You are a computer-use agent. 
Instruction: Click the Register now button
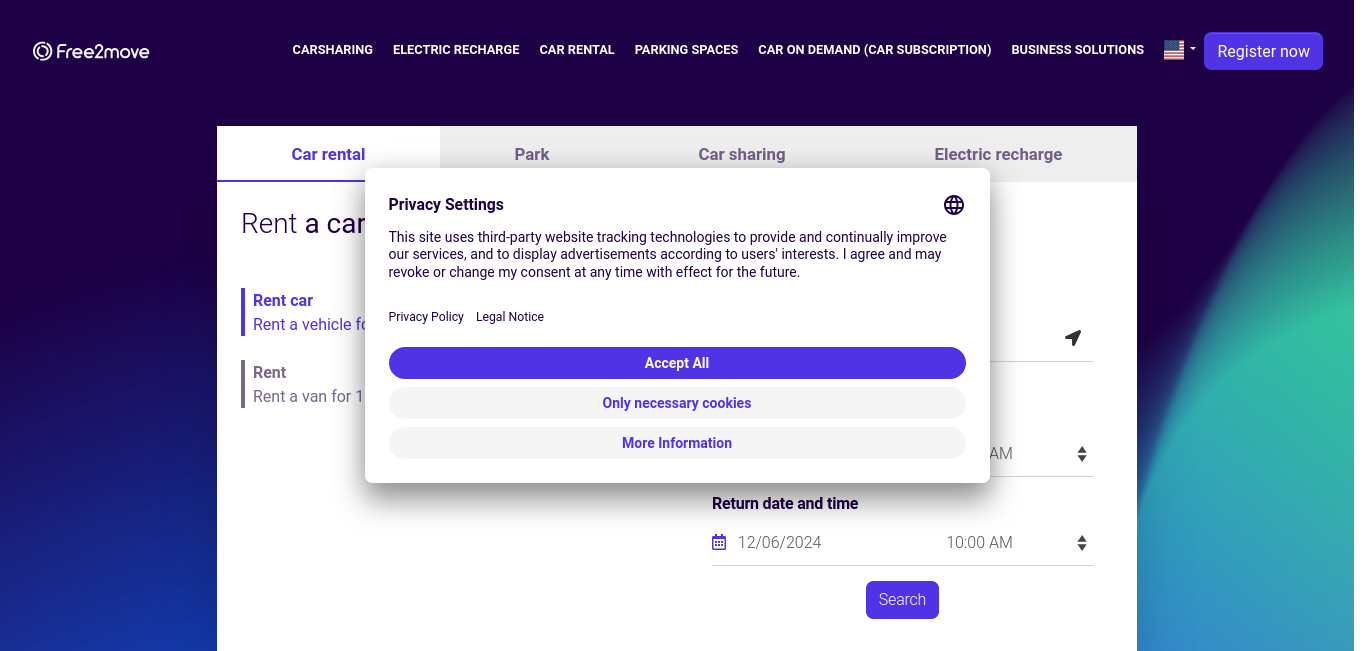coord(1263,51)
